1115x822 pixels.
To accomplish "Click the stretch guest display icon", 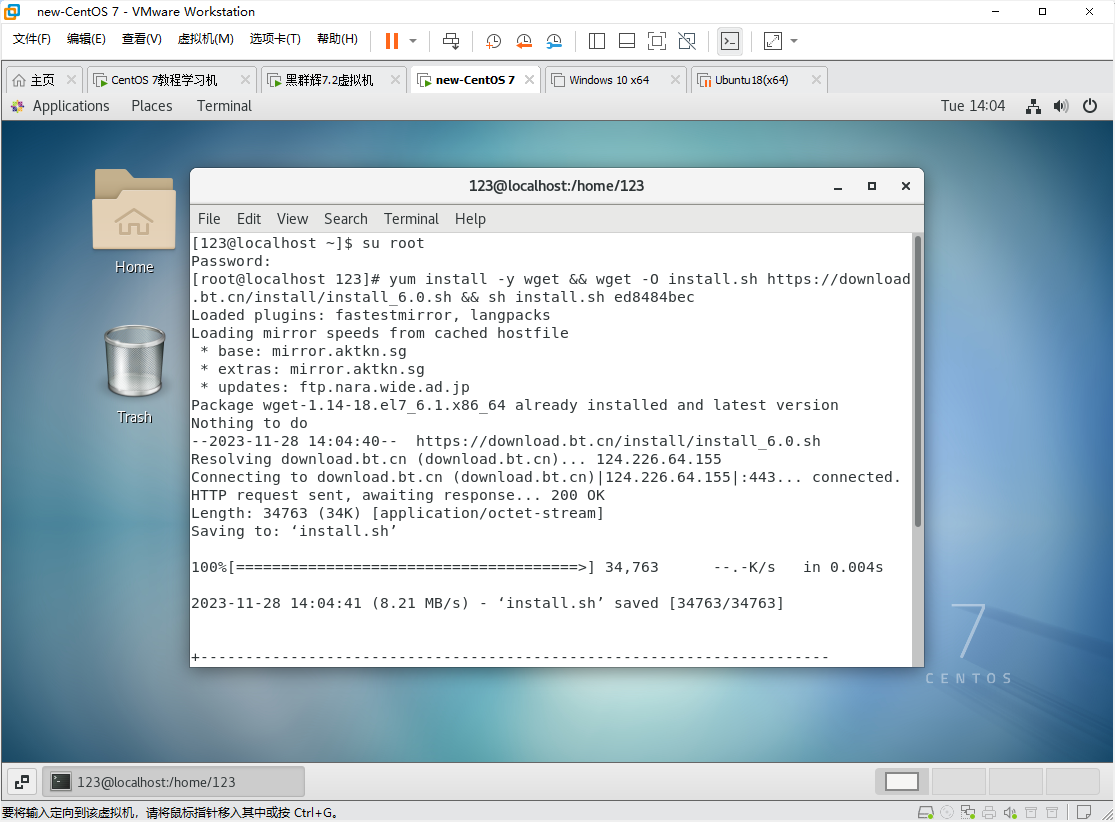I will (773, 41).
